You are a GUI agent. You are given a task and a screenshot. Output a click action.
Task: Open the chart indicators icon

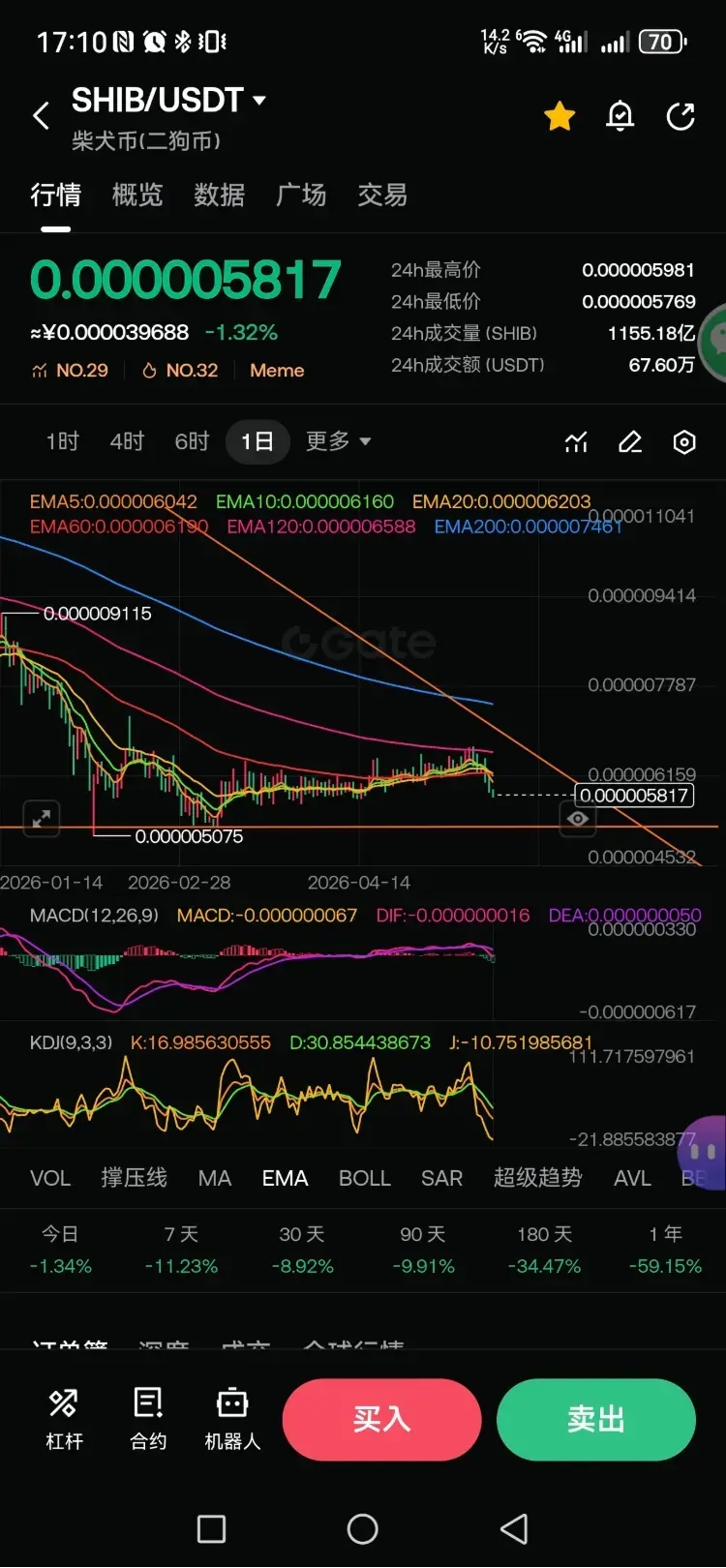576,442
